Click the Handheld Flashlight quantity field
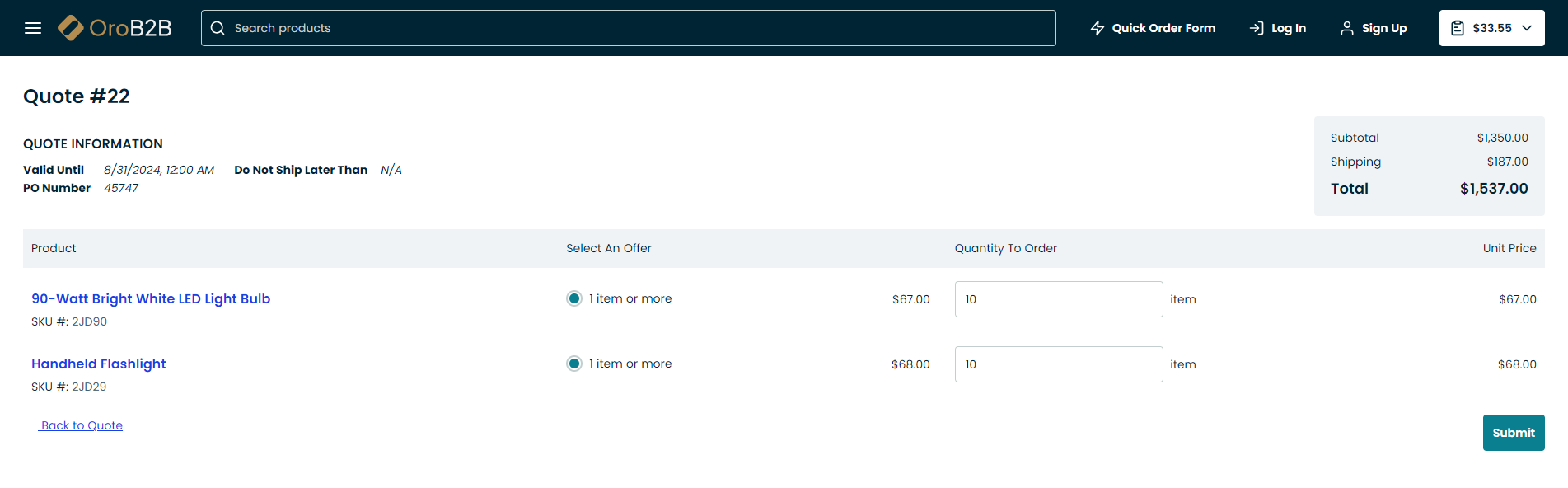 1058,364
